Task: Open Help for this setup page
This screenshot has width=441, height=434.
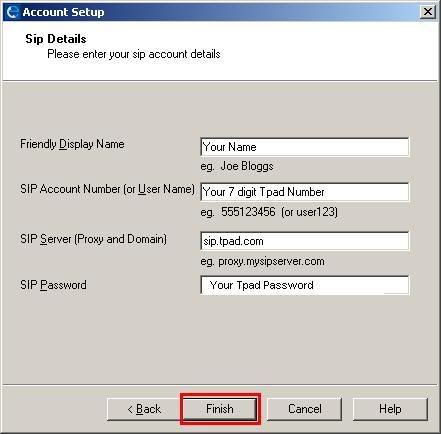Action: 390,409
